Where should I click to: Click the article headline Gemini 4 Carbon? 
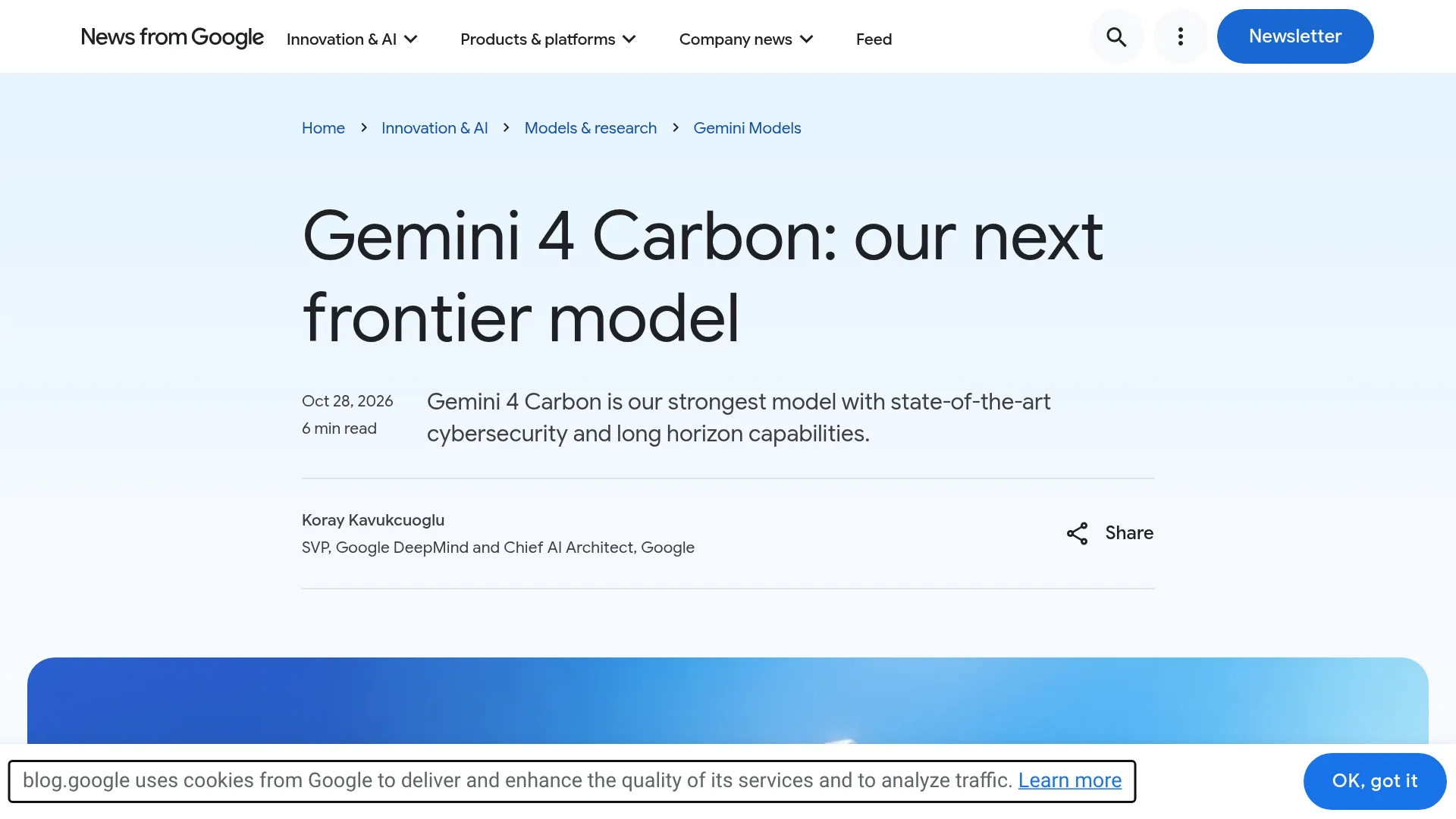click(702, 277)
